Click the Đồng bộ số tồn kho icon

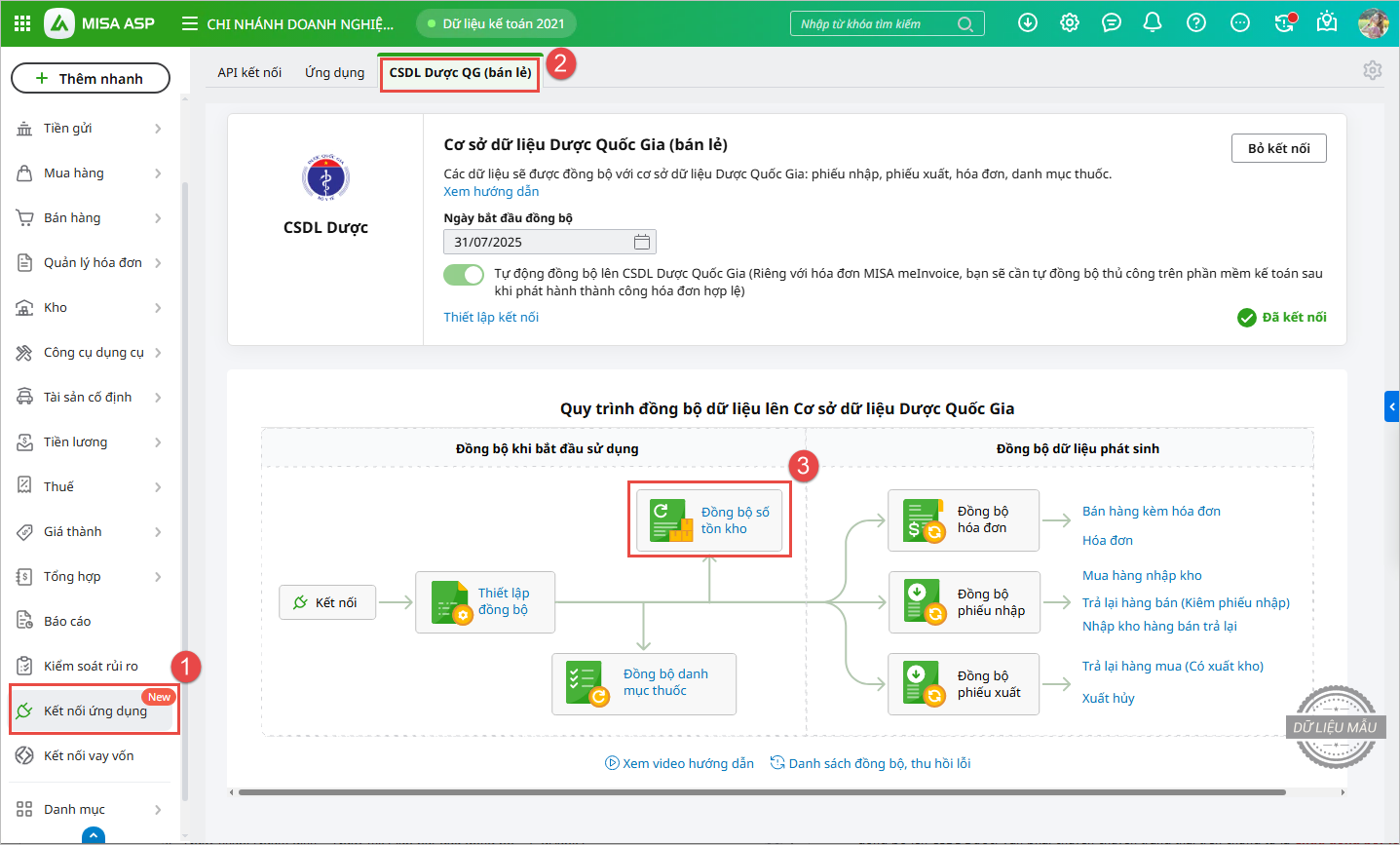coord(671,520)
